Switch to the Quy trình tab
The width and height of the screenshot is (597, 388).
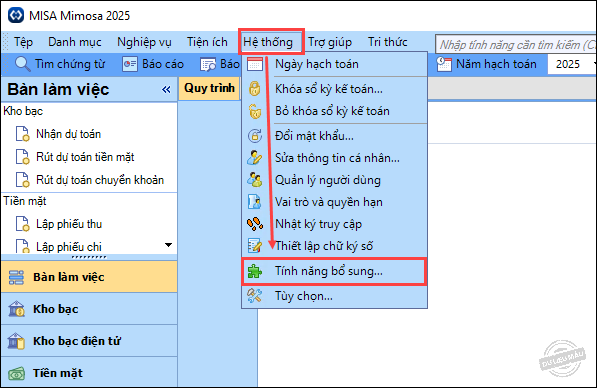tap(209, 88)
